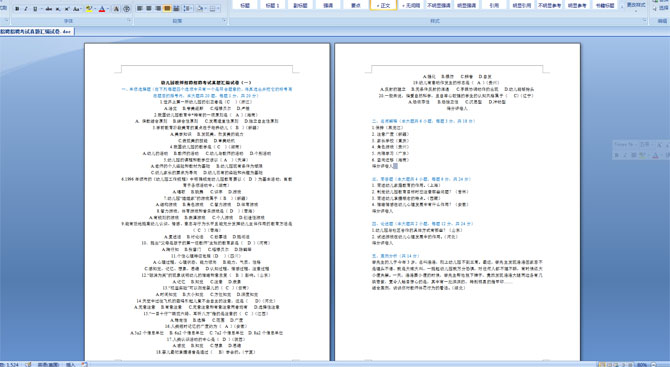Select the 正文 style in the gallery
This screenshot has height=367, width=670.
tap(383, 5)
